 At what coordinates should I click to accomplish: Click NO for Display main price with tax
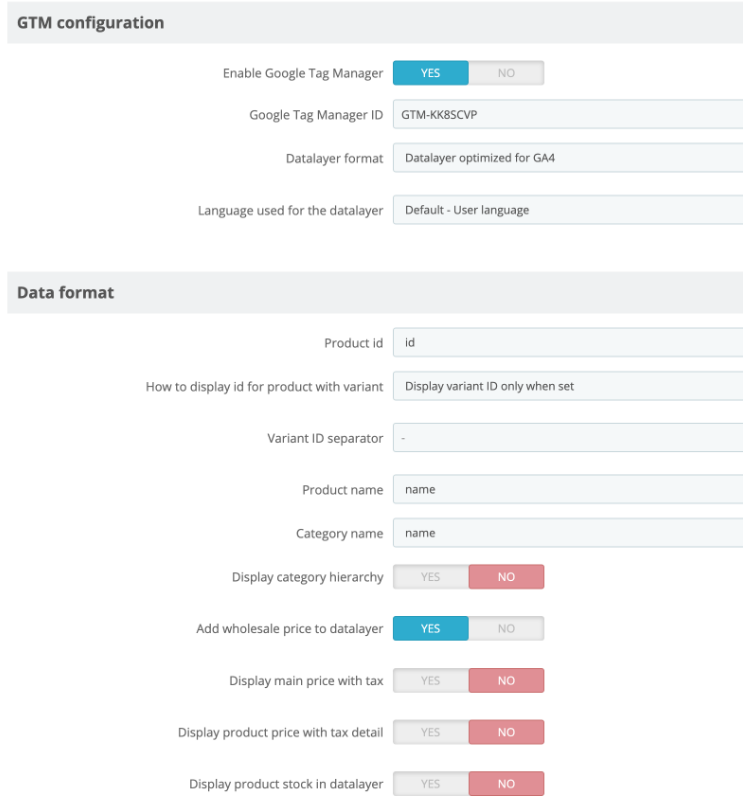point(506,681)
